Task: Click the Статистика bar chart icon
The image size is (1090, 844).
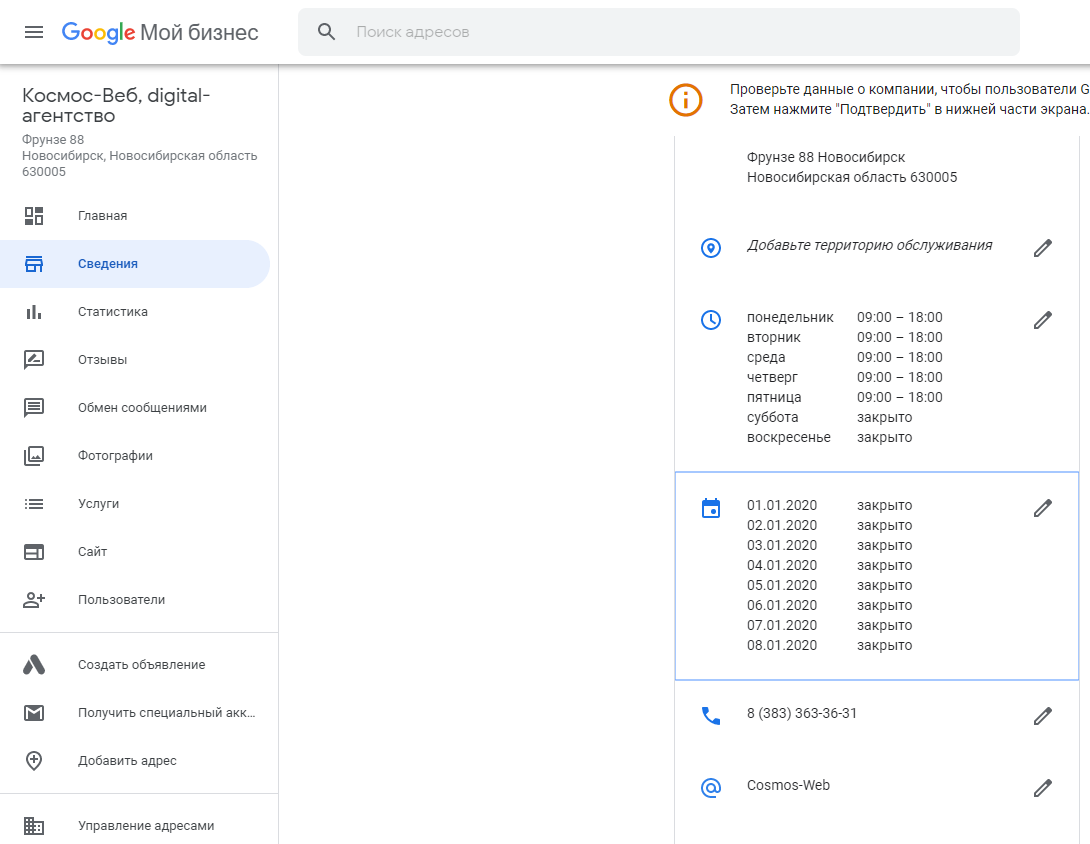Action: [33, 311]
